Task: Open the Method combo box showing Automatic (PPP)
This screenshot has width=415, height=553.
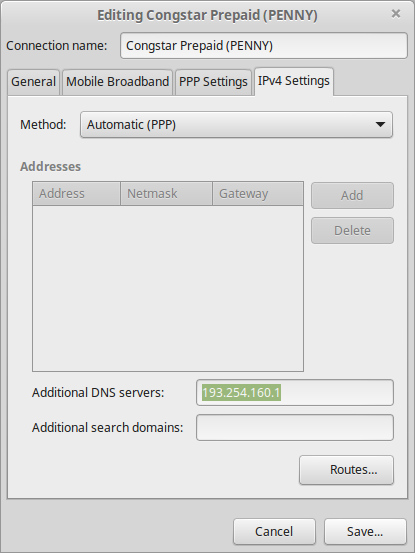Action: (x=236, y=124)
